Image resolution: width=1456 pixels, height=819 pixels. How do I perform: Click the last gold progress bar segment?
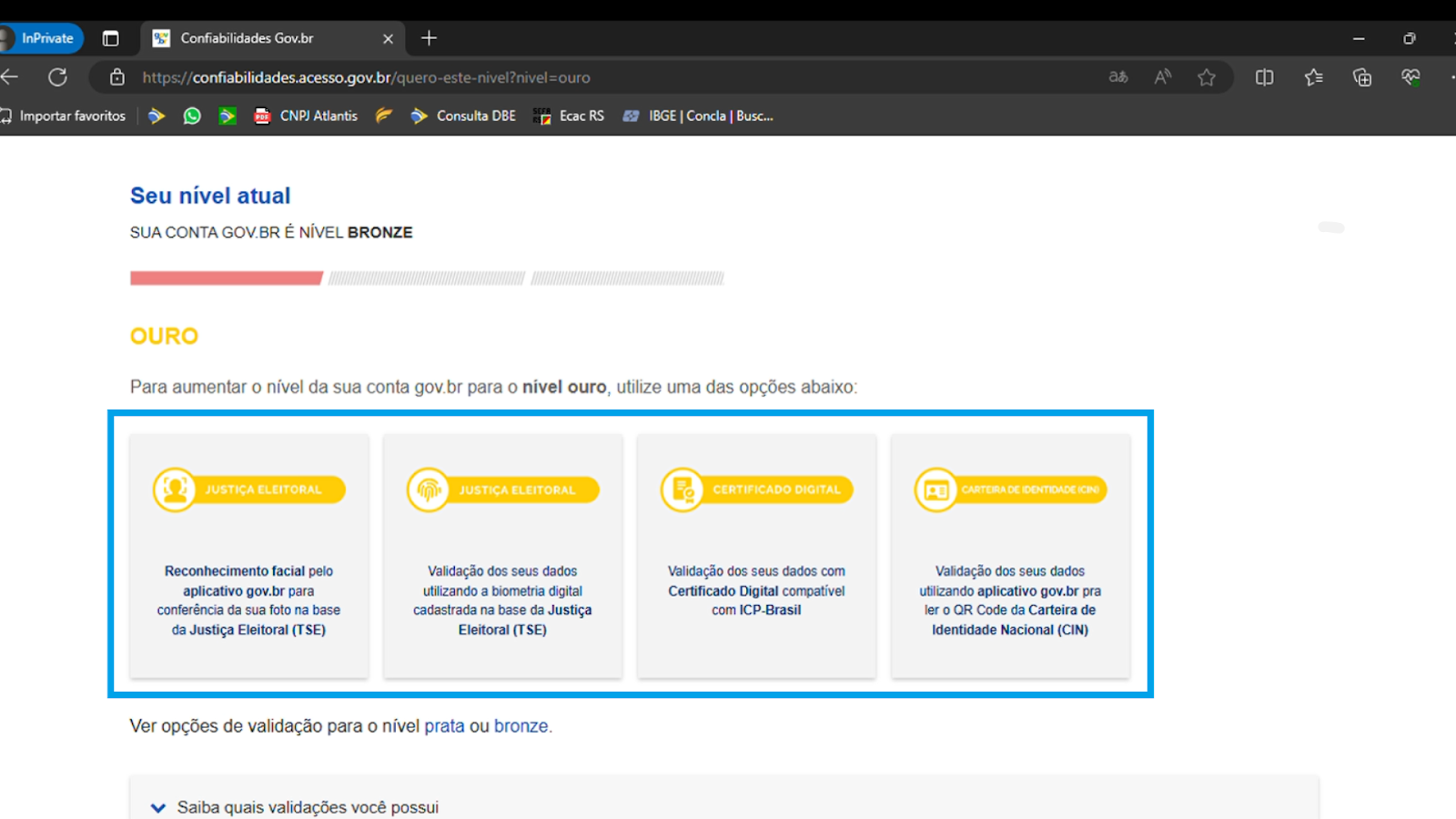tap(628, 278)
